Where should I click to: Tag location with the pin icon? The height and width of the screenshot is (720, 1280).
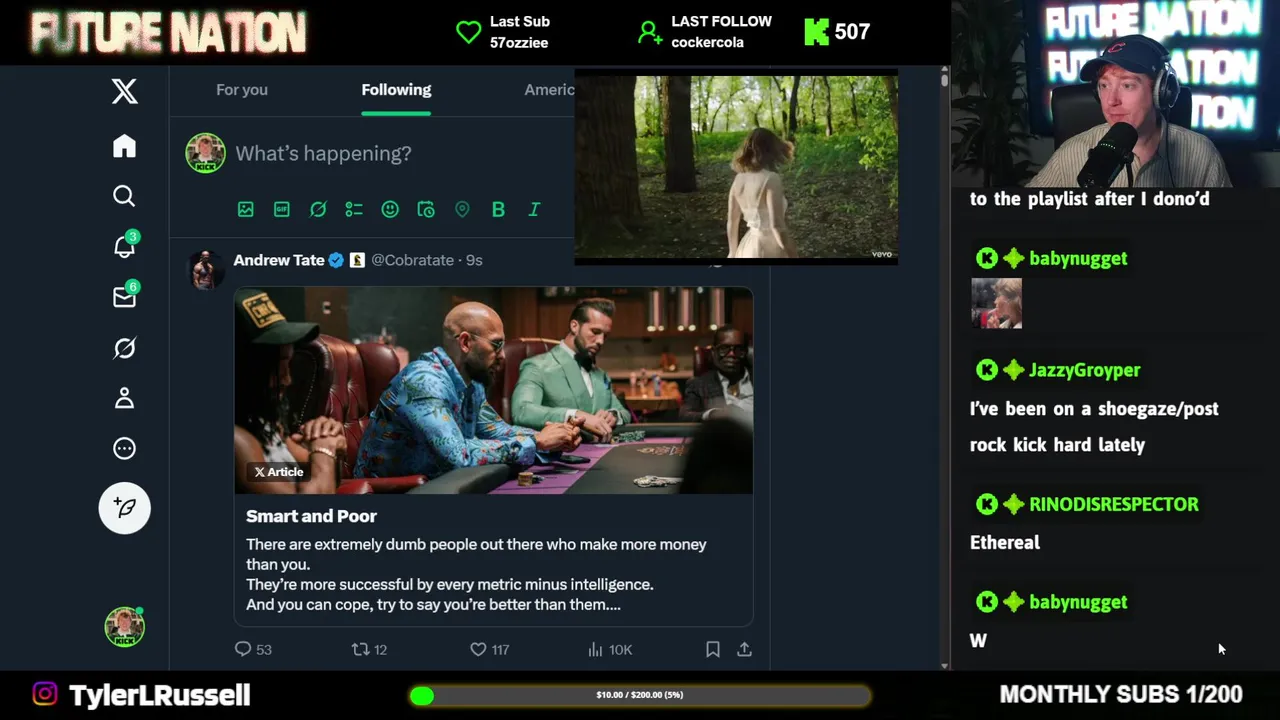(462, 209)
